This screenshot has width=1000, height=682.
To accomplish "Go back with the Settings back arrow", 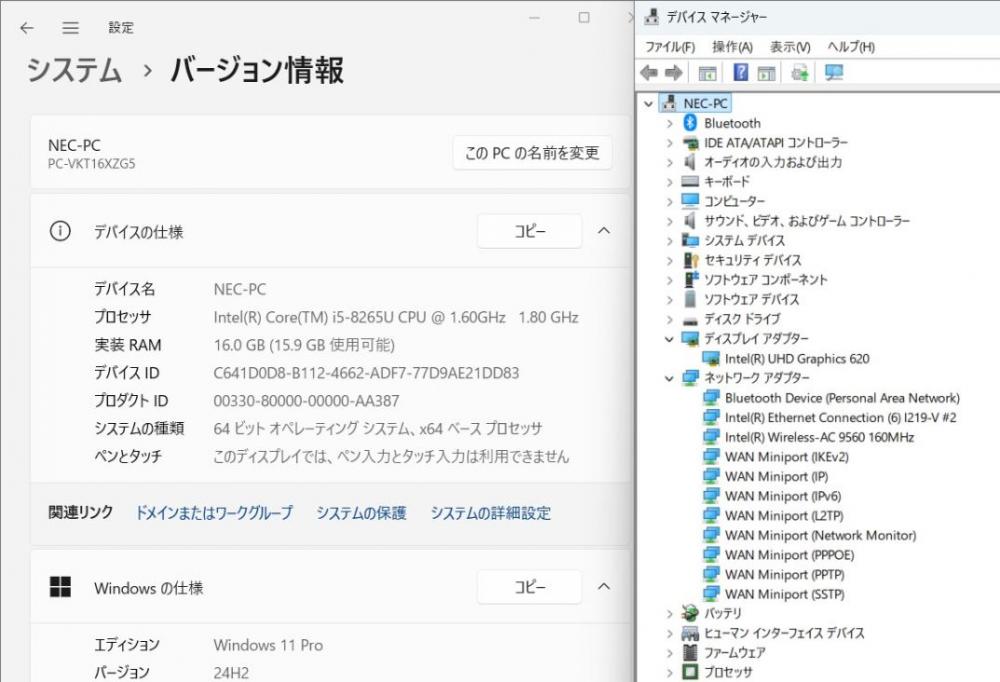I will click(x=27, y=27).
